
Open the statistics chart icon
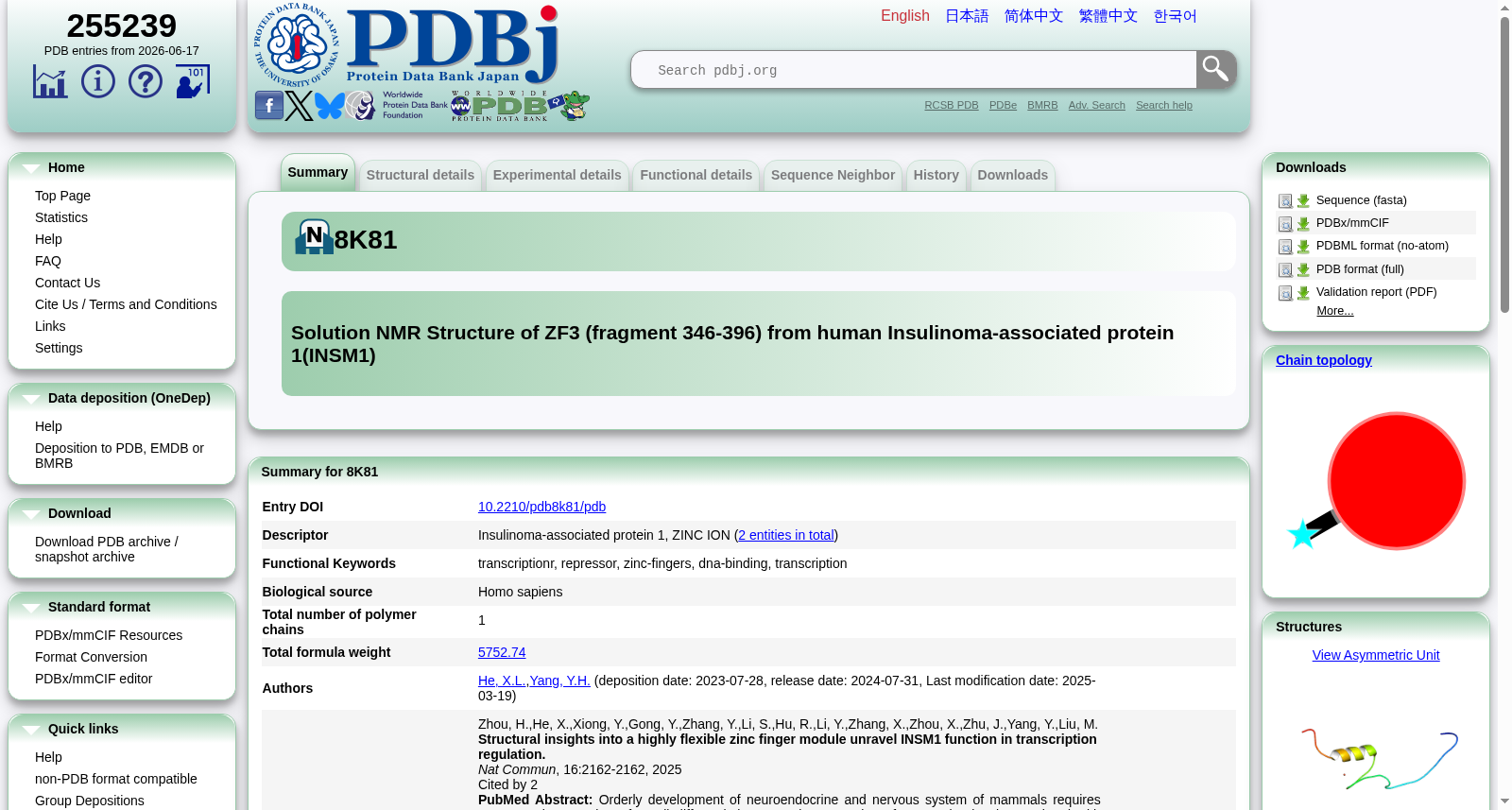tap(50, 81)
